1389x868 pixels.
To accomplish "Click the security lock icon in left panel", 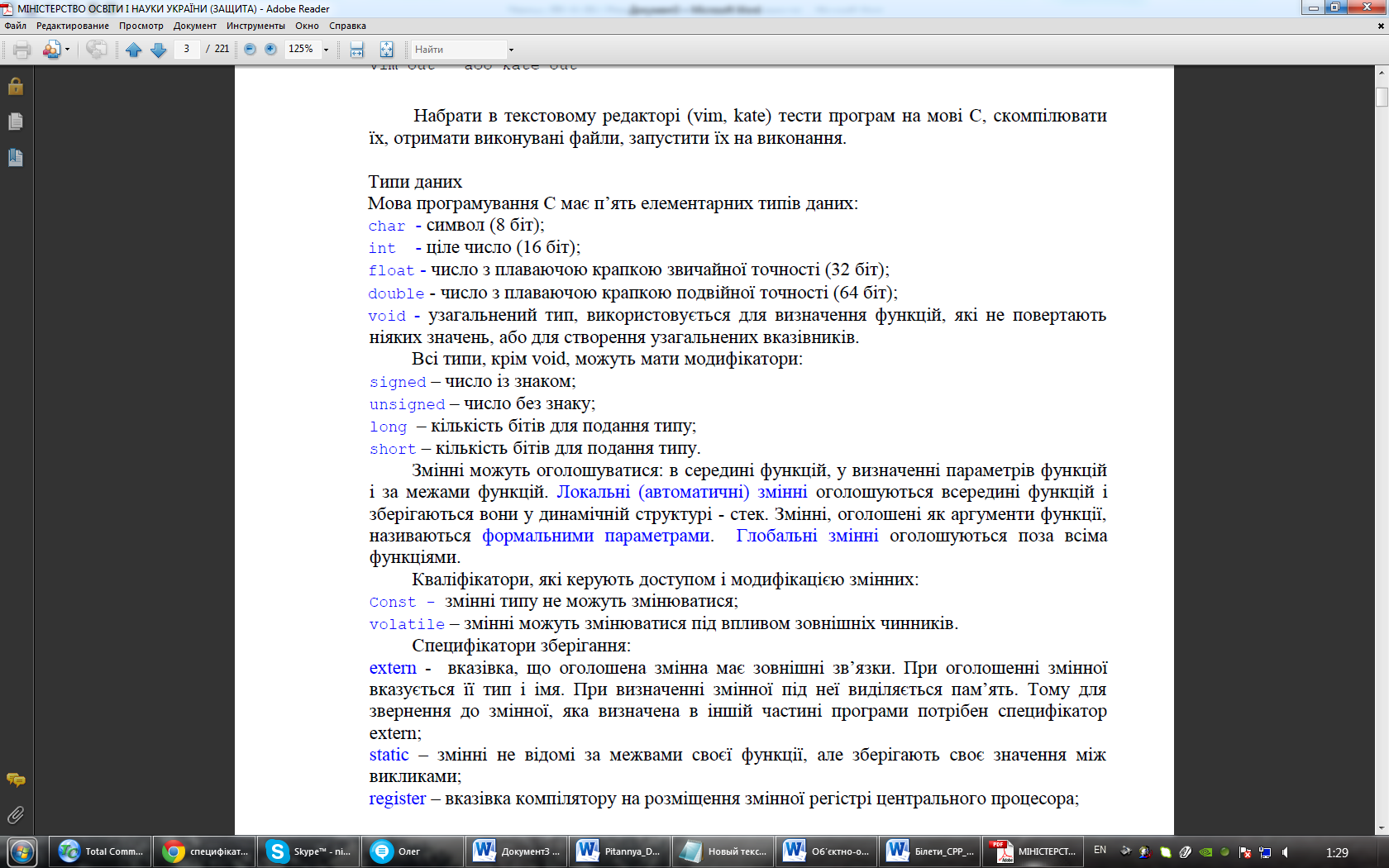I will pyautogui.click(x=15, y=86).
